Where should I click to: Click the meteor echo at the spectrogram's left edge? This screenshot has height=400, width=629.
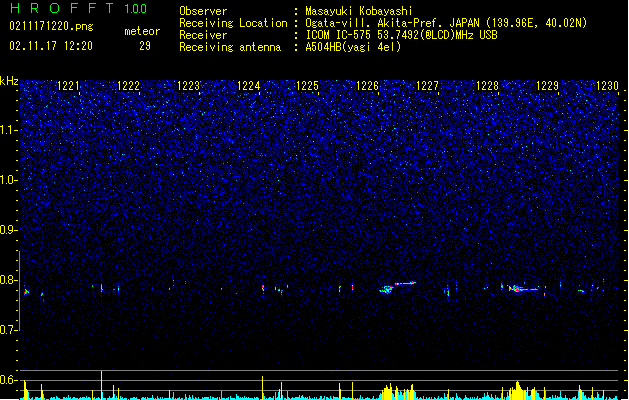click(26, 291)
